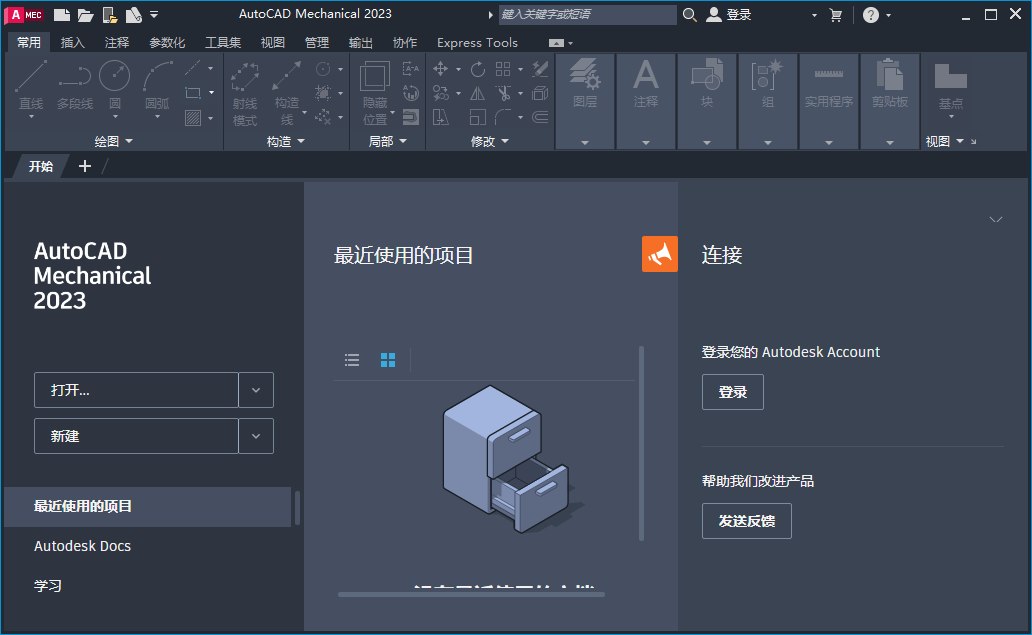Click the Autodesk Account 登录 (Sign In) button
Image resolution: width=1032 pixels, height=635 pixels.
[732, 392]
